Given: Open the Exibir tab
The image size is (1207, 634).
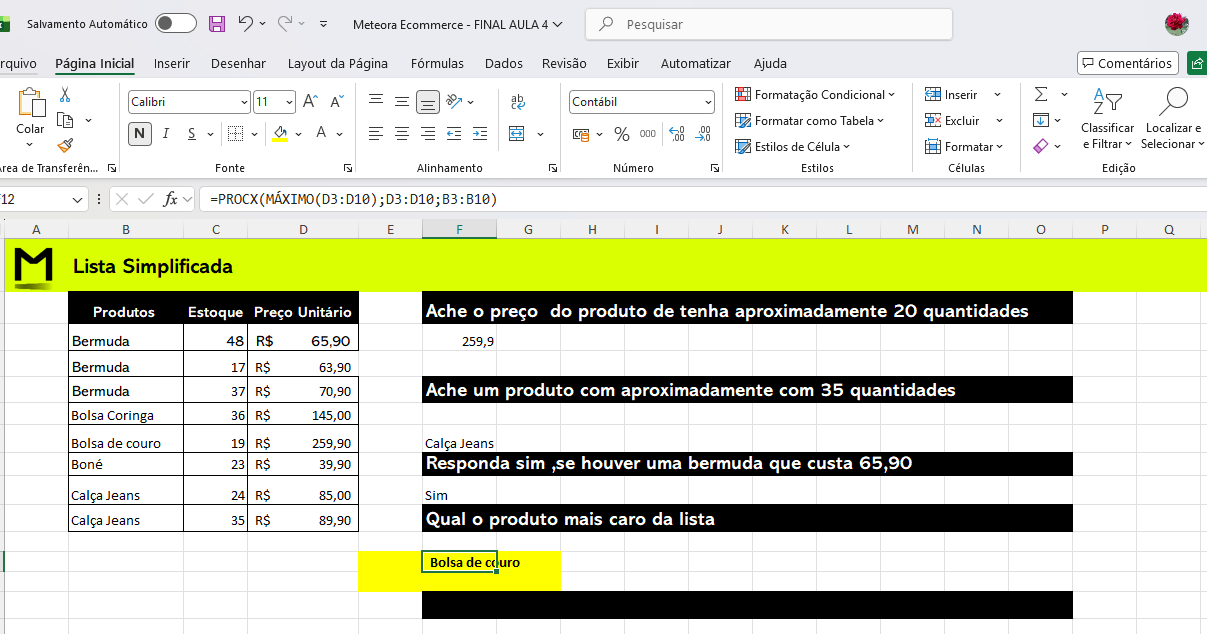Looking at the screenshot, I should [x=623, y=63].
